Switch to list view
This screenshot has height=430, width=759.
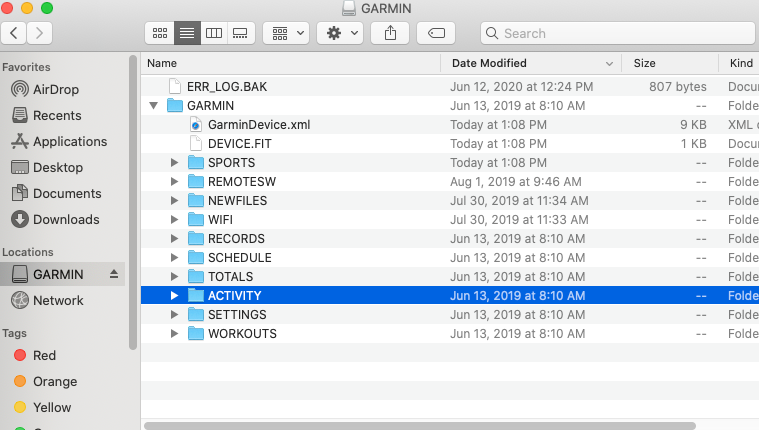tap(187, 33)
